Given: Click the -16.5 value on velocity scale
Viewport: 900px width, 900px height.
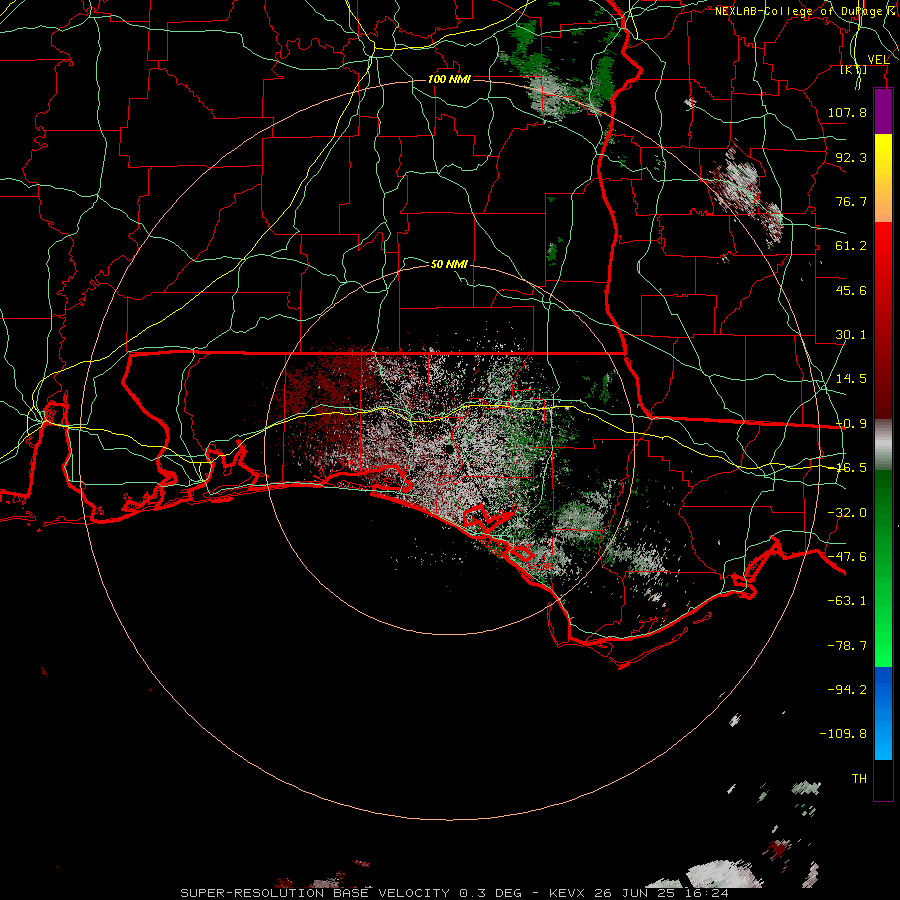Looking at the screenshot, I should coord(851,468).
